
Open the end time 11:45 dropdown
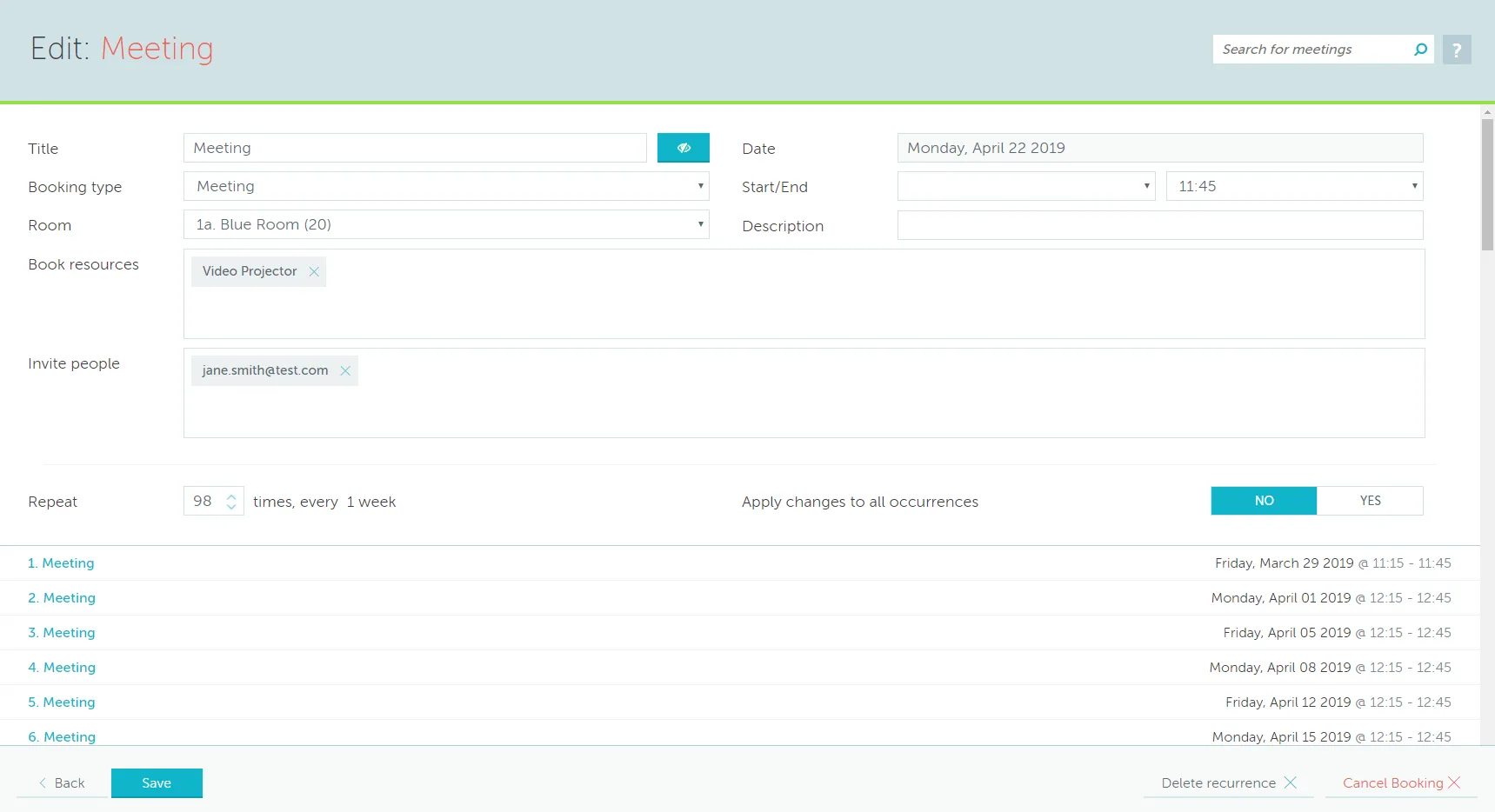tap(1294, 186)
